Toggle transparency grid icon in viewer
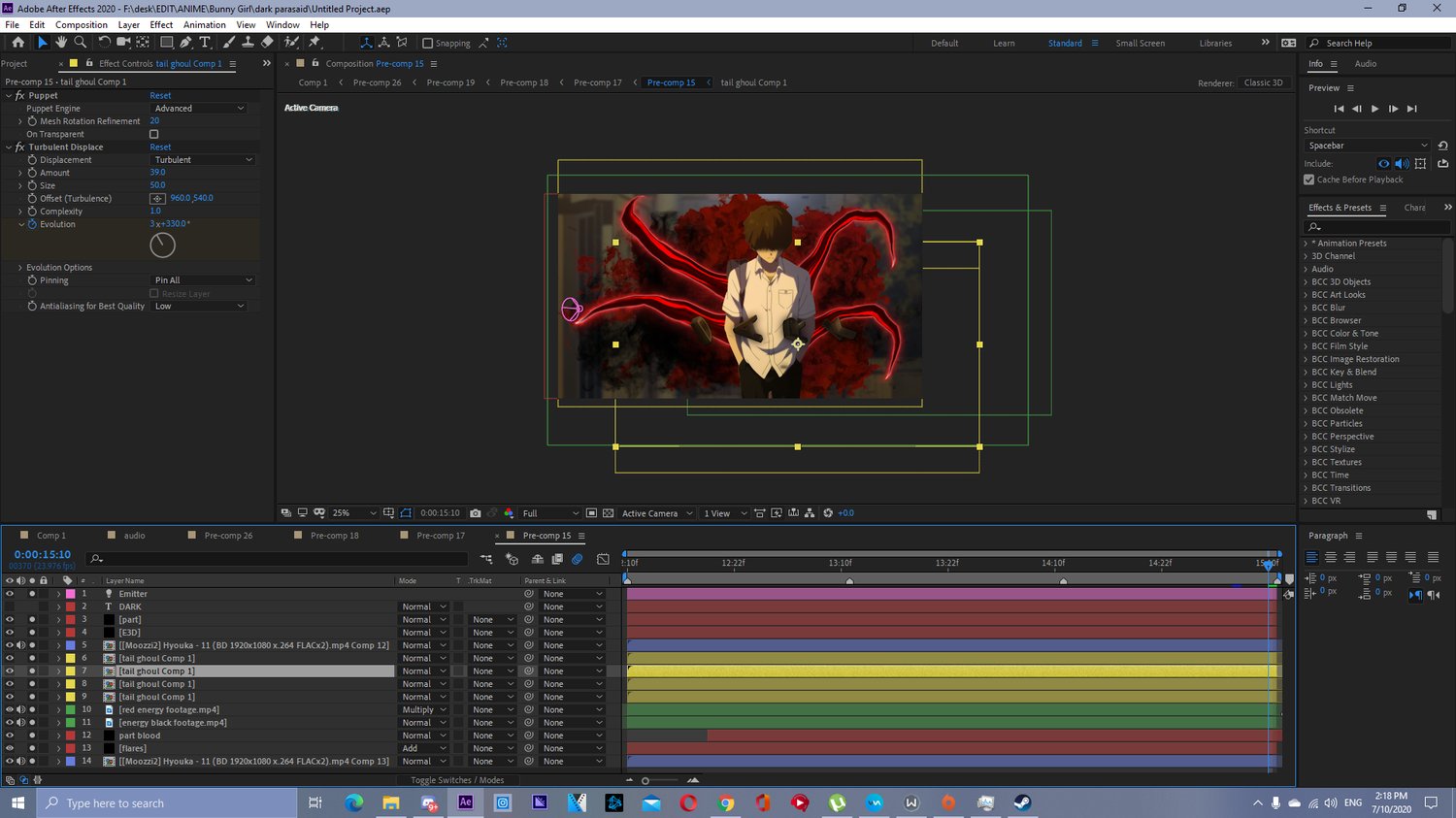 pos(608,513)
